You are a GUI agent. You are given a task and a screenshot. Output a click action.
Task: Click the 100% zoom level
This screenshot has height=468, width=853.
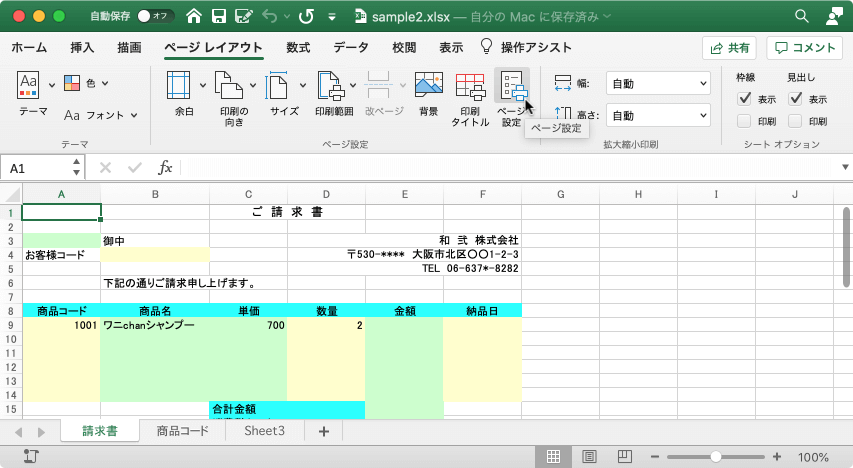click(x=813, y=457)
